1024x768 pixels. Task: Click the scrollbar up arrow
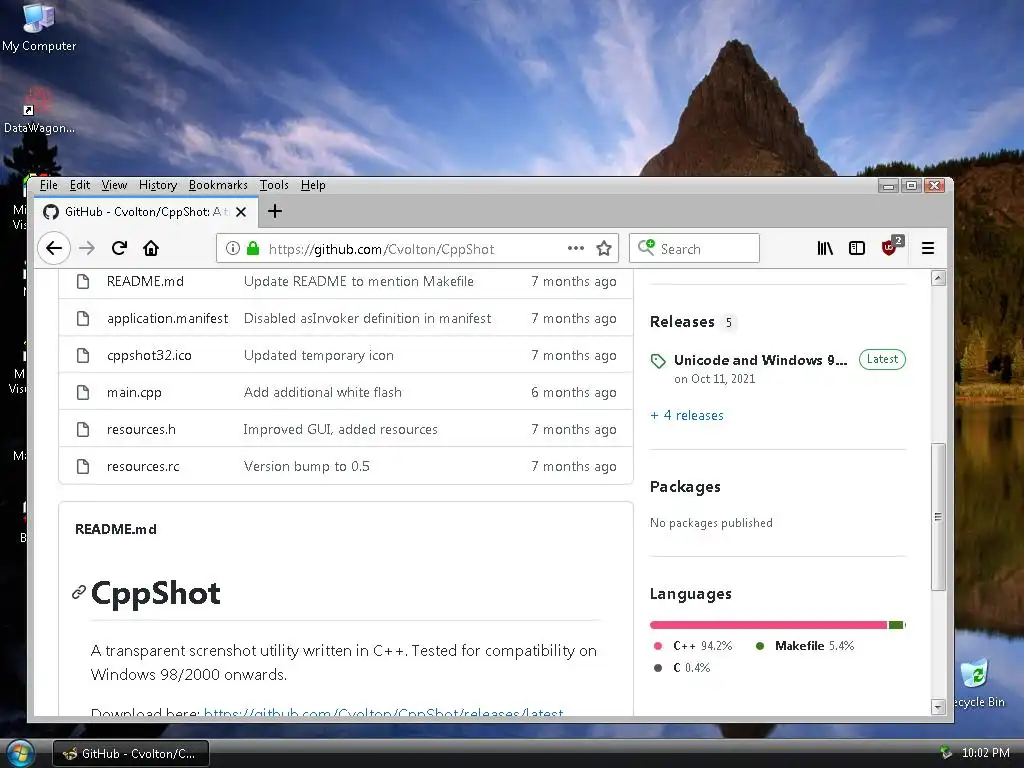coord(938,278)
